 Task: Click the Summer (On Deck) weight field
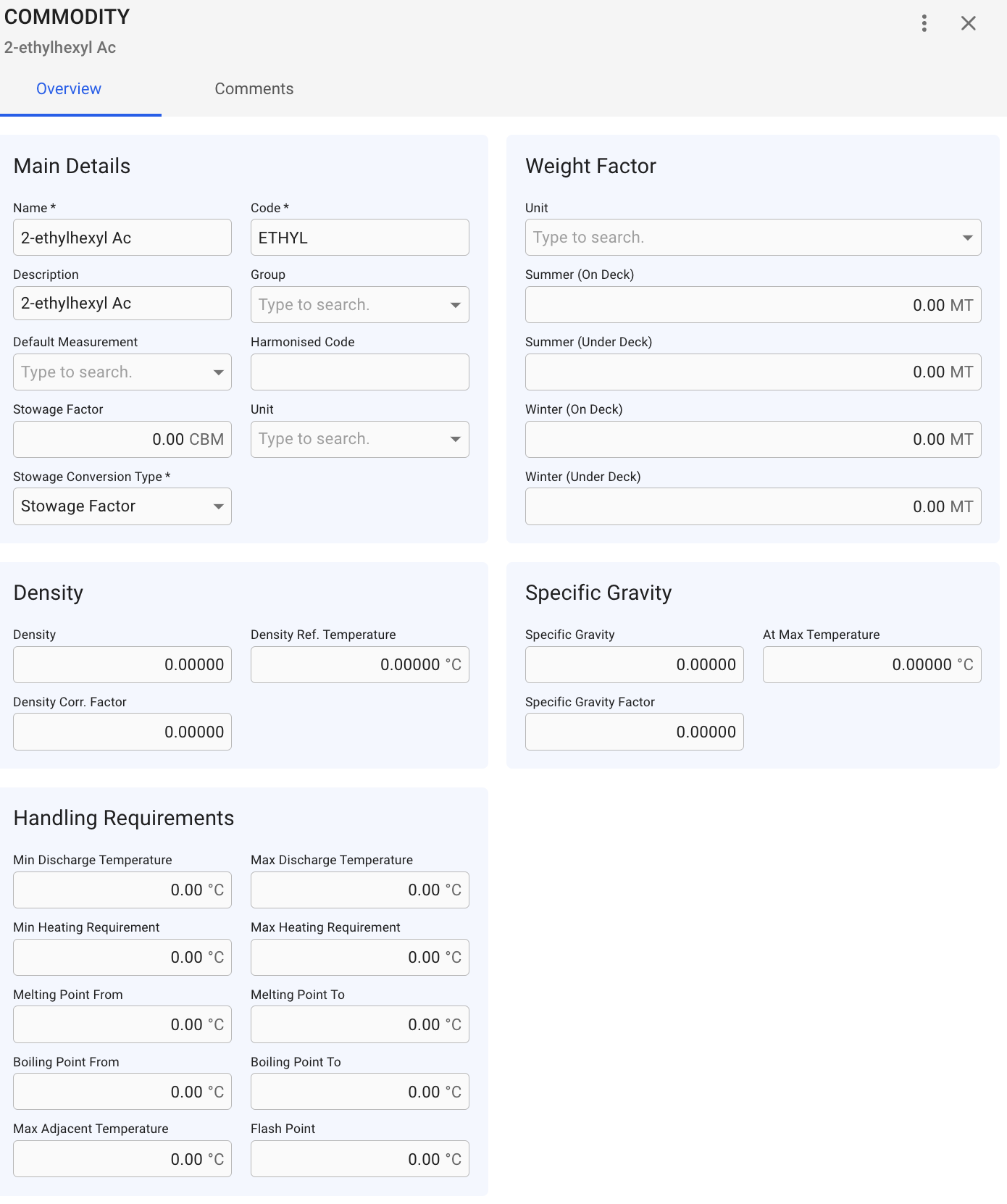tap(752, 305)
